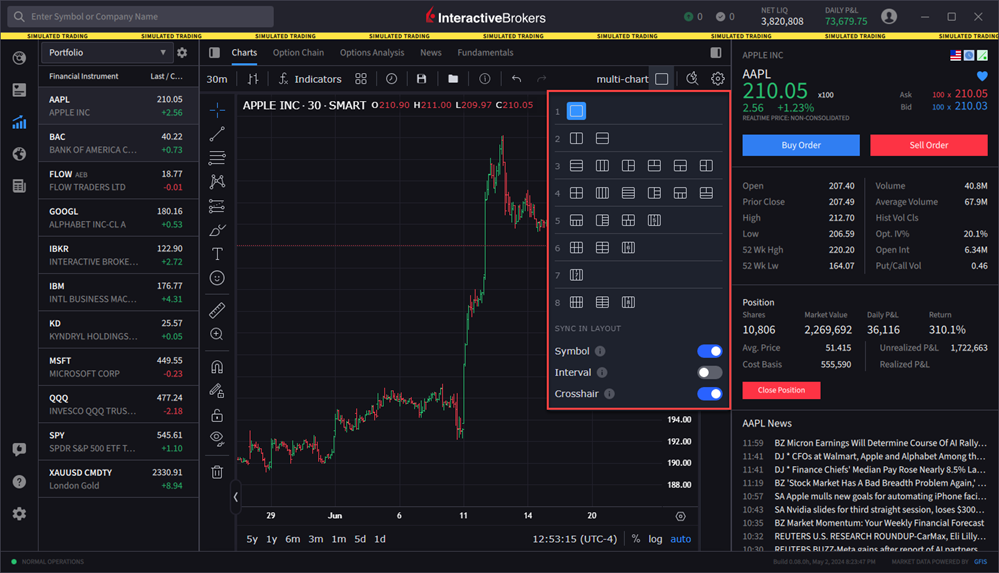
Task: Turn off Symbol sync toggle
Action: point(709,351)
